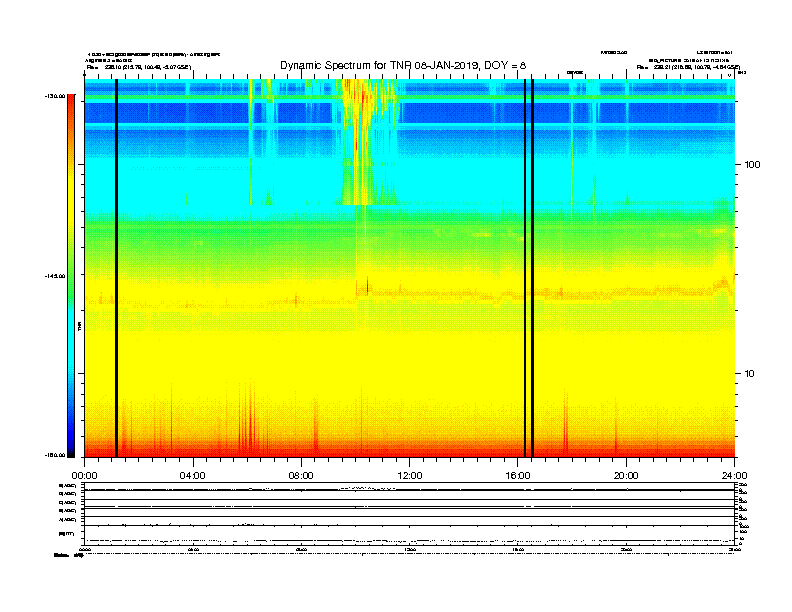Click the 'Pos: 229.21' position text at top right

coord(688,67)
